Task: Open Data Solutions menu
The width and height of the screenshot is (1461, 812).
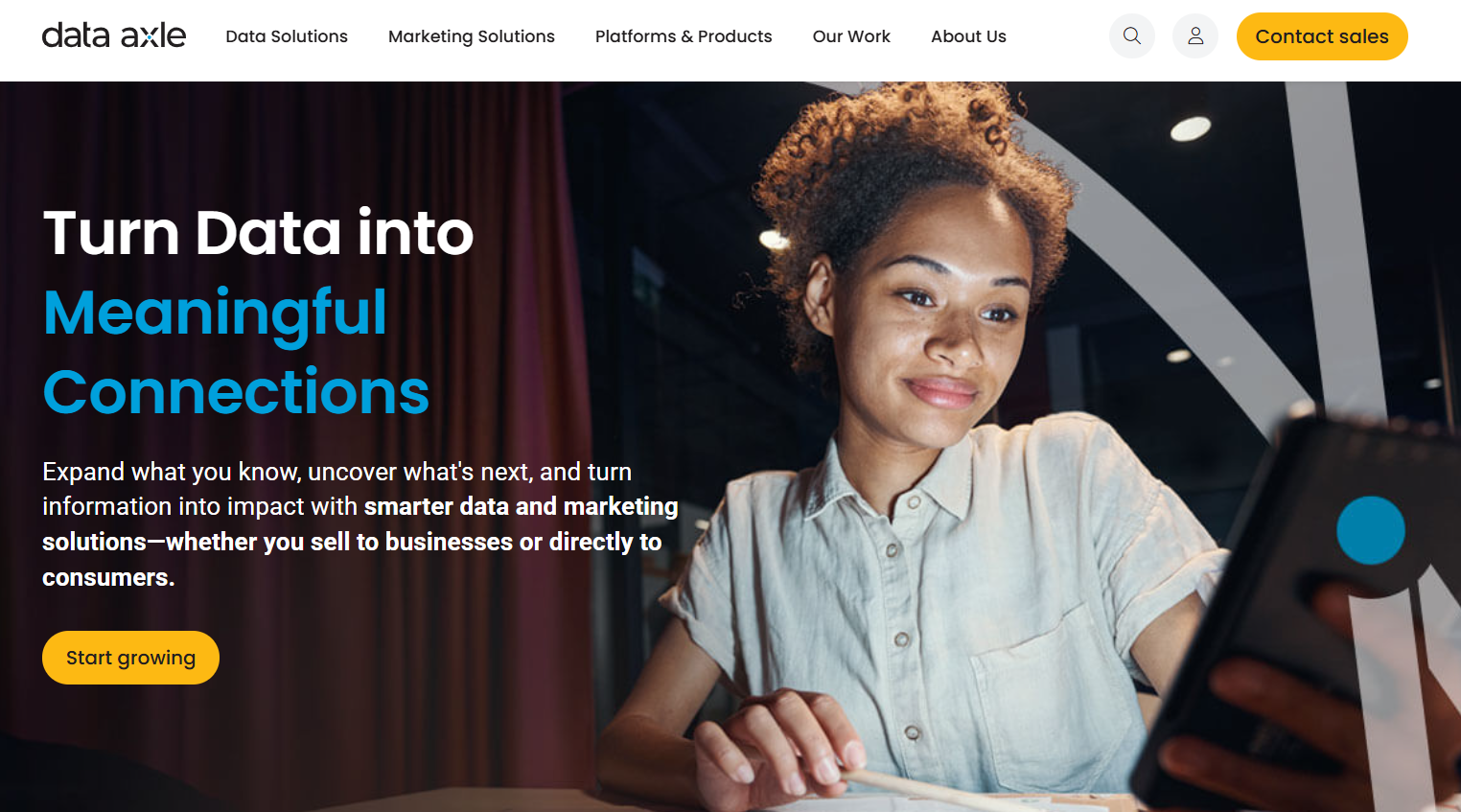Action: click(x=287, y=36)
